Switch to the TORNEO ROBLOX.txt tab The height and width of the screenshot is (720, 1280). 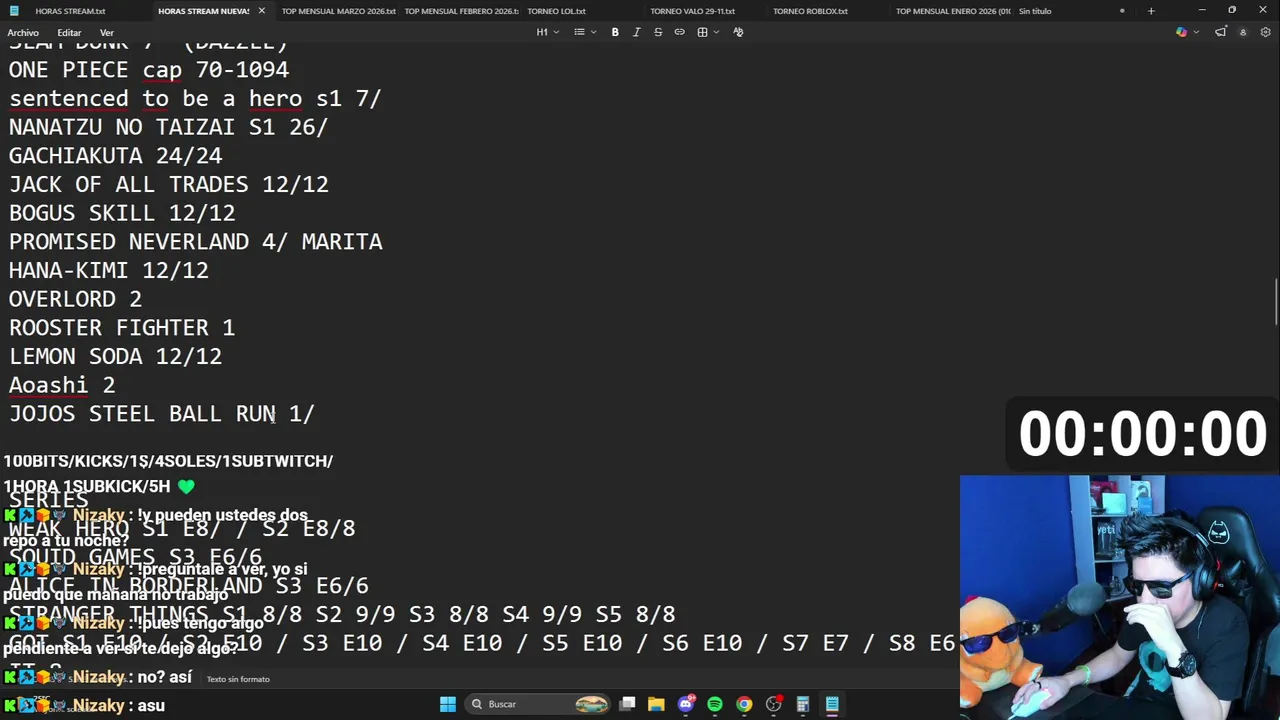pos(810,11)
